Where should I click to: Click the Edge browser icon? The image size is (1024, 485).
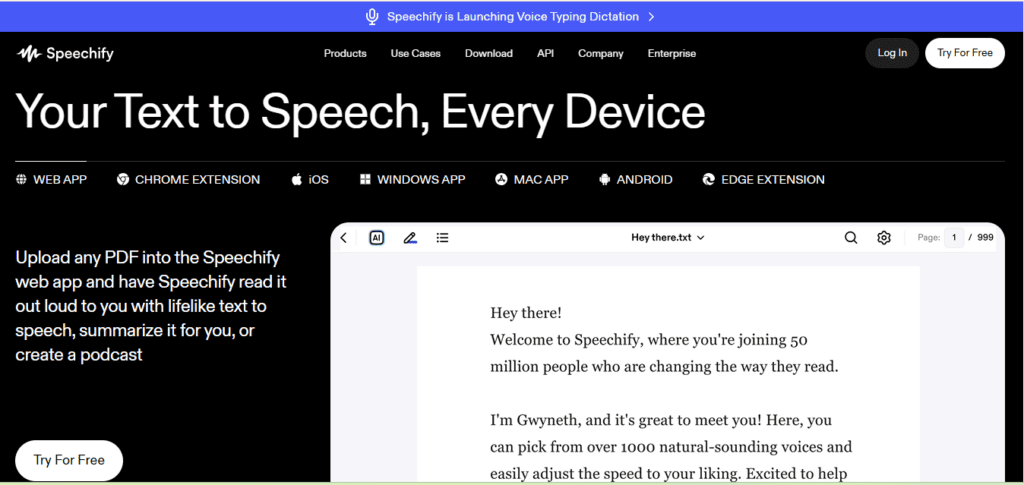pyautogui.click(x=709, y=180)
